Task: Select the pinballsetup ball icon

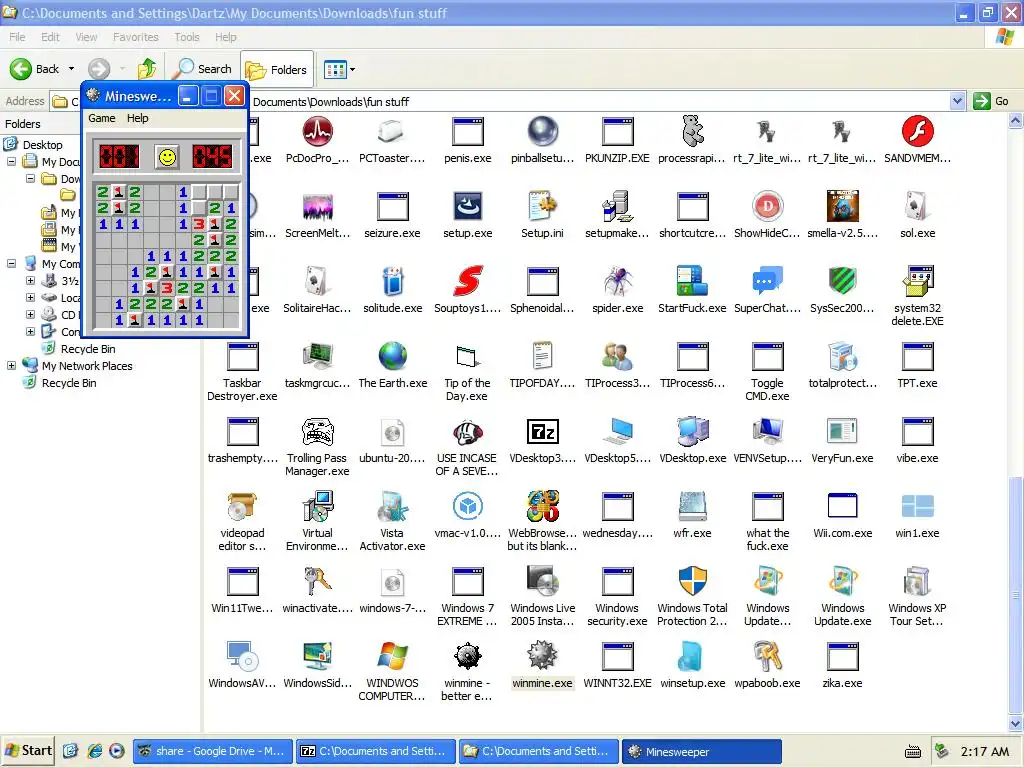Action: point(543,131)
